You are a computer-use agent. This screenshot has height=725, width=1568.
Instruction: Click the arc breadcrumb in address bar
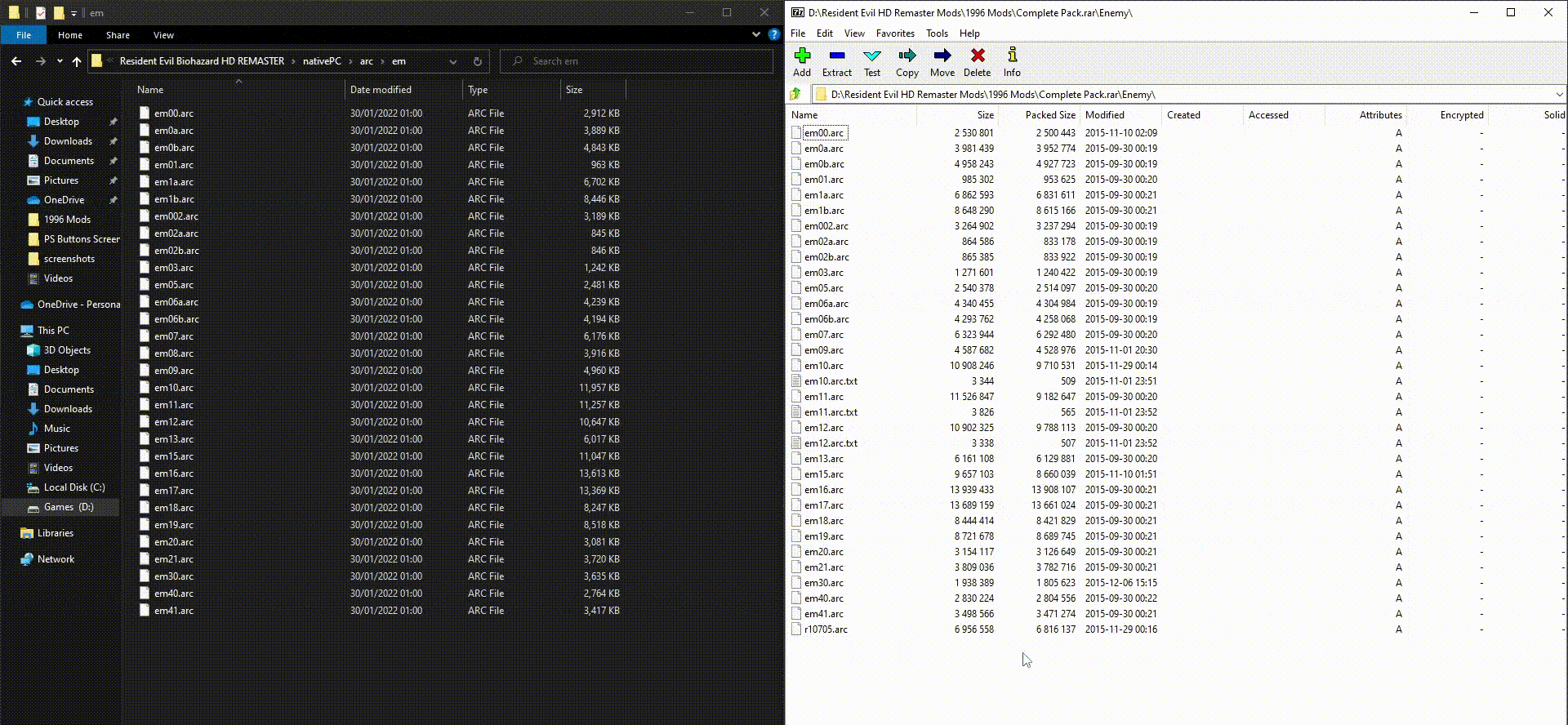pyautogui.click(x=367, y=61)
